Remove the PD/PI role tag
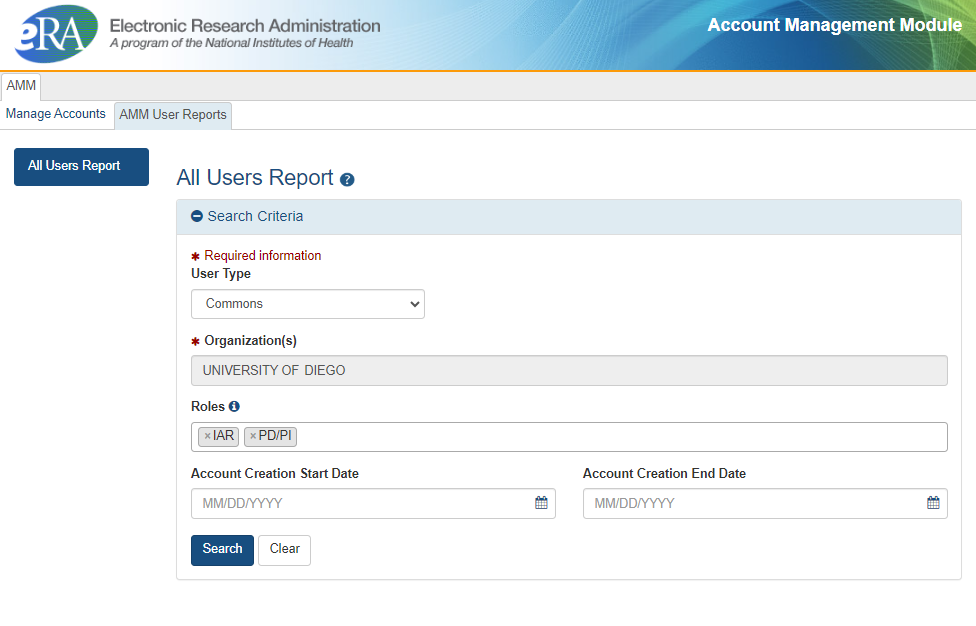The height and width of the screenshot is (626, 976). 253,436
